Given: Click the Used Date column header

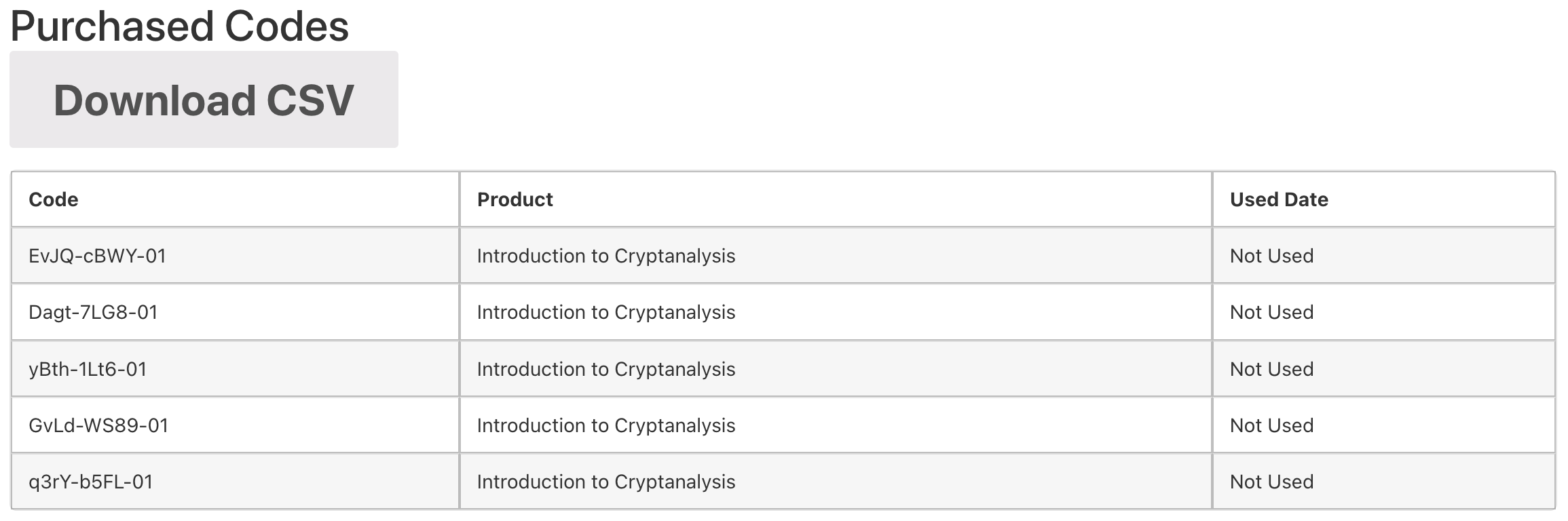Looking at the screenshot, I should [1278, 199].
